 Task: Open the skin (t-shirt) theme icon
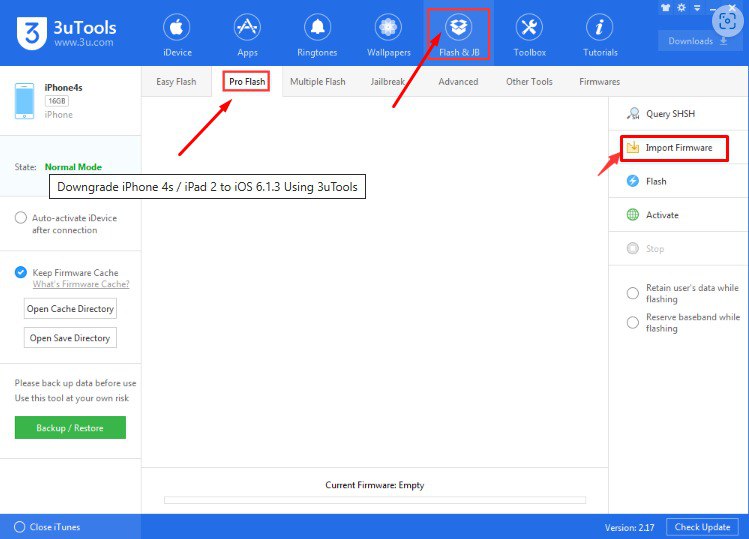[x=665, y=8]
